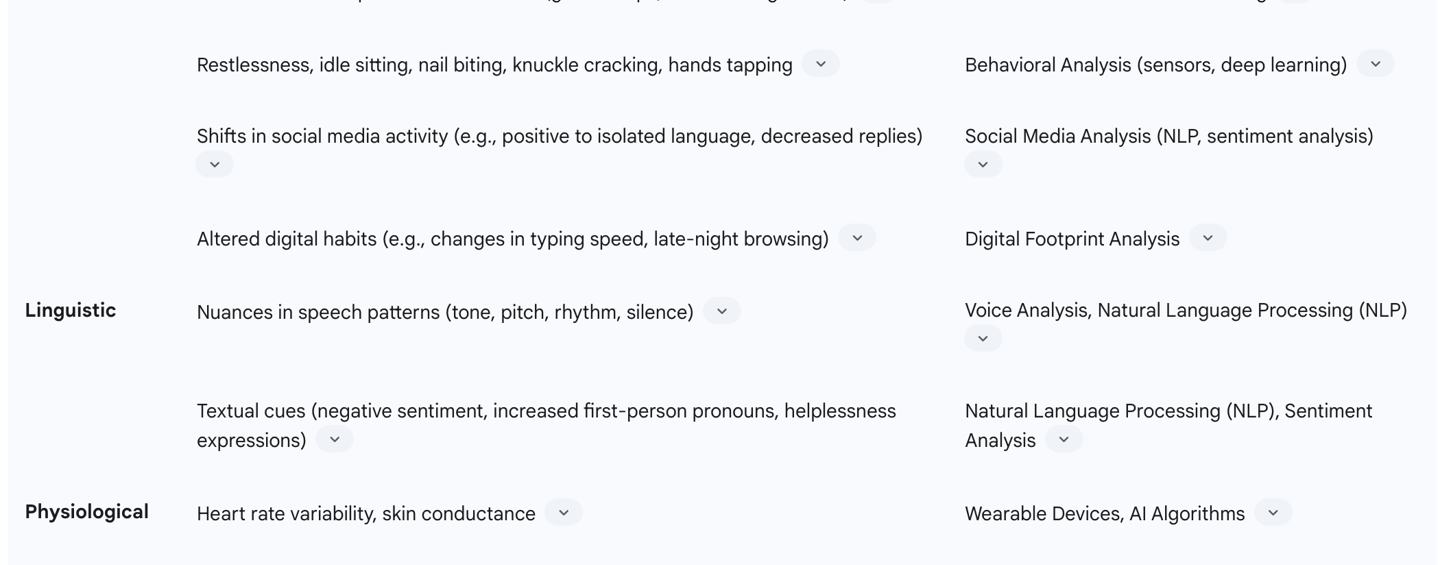Select the 'Wearable Devices, AI Algorithms' text
The width and height of the screenshot is (1440, 565).
(x=1104, y=514)
